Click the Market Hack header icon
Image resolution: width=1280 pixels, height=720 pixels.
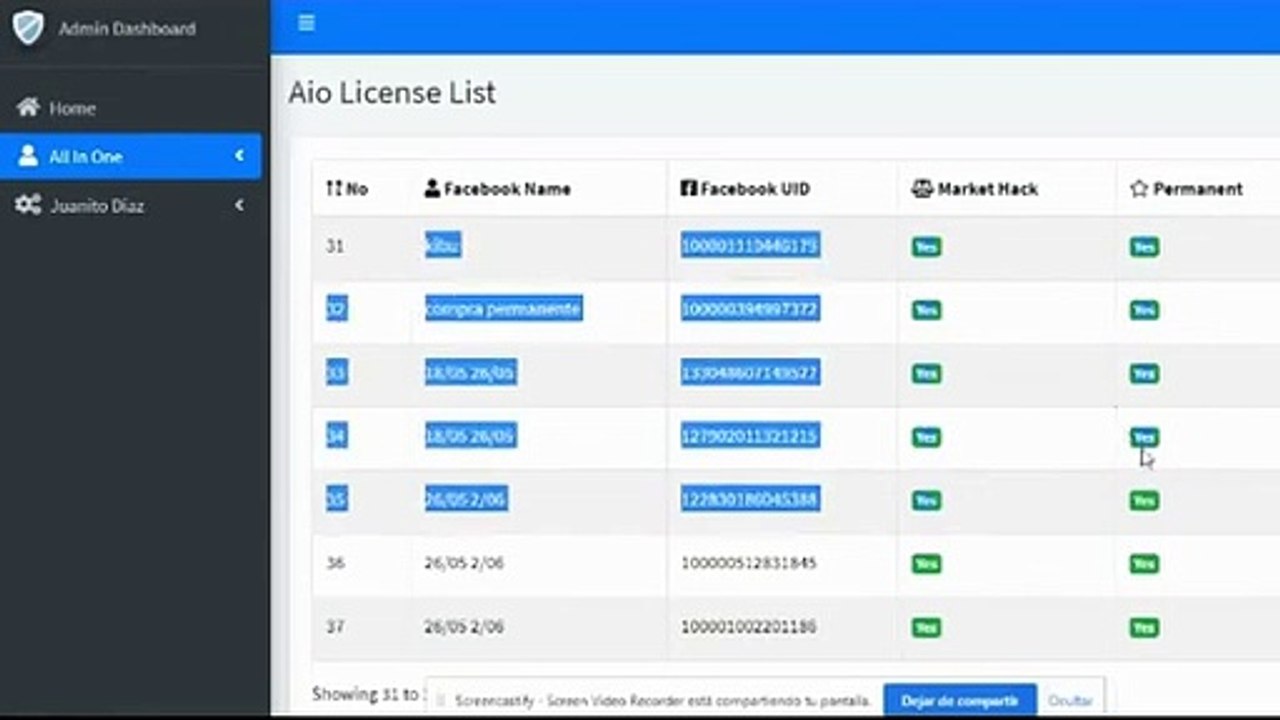click(x=922, y=188)
